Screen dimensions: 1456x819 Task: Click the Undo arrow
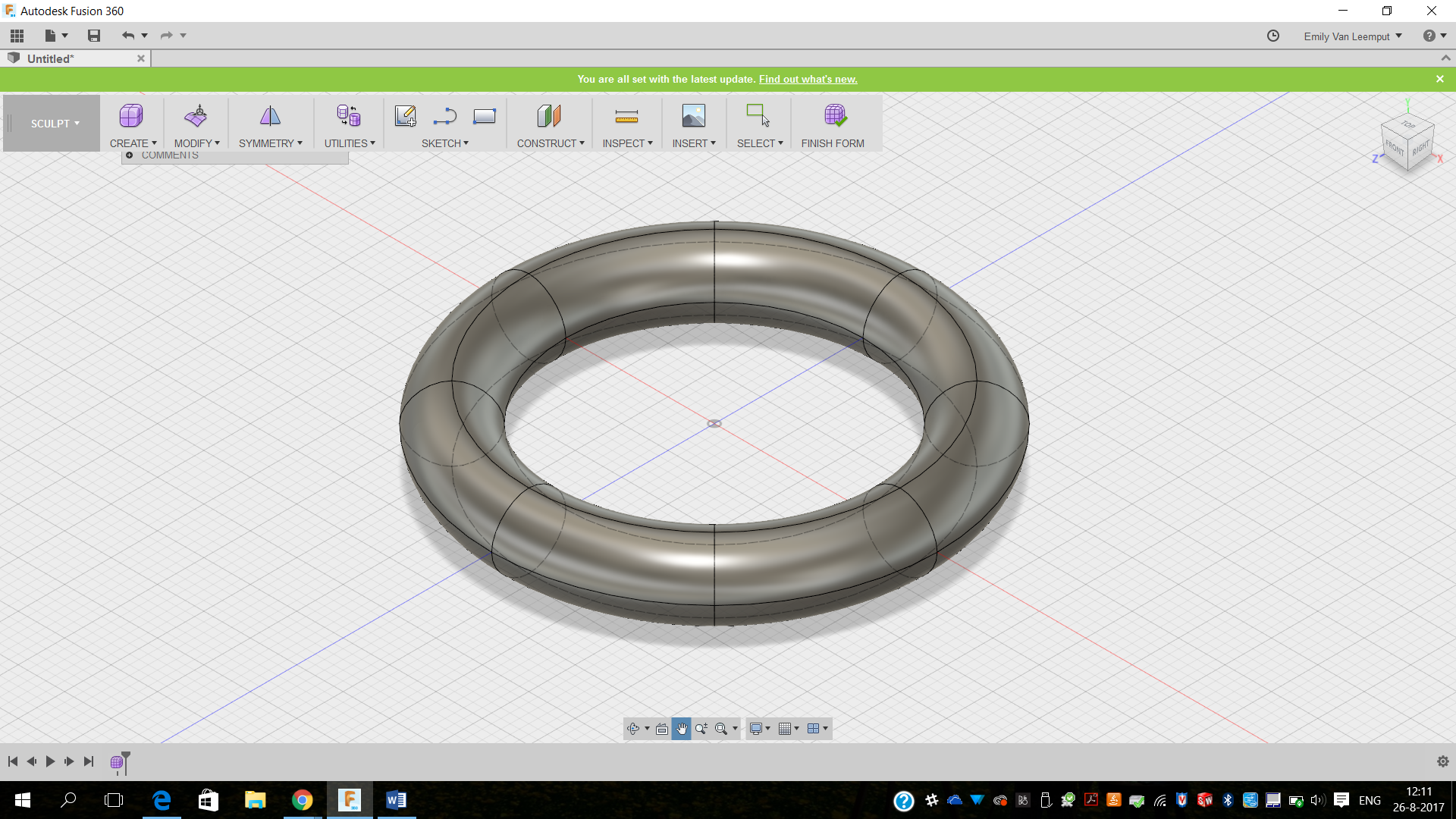coord(128,36)
